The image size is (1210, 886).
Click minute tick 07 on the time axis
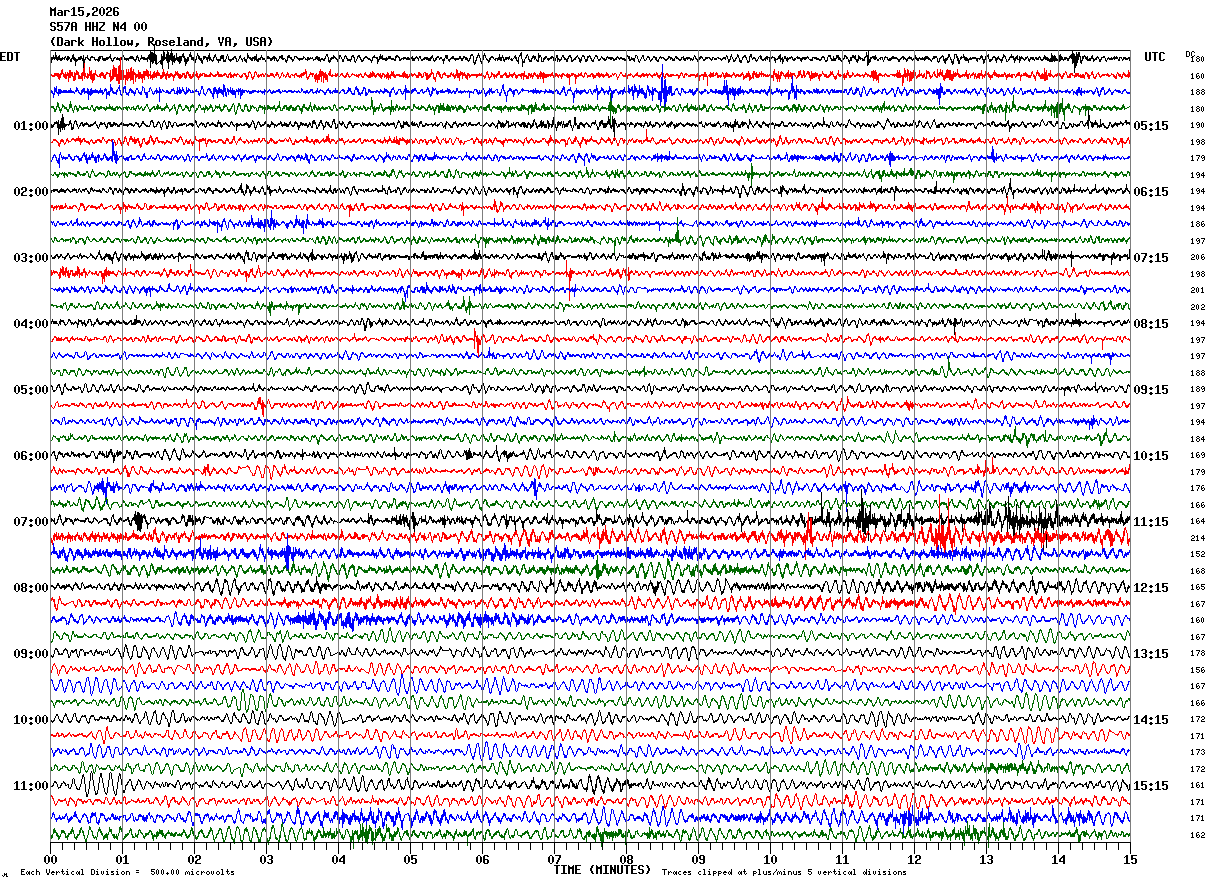point(554,859)
